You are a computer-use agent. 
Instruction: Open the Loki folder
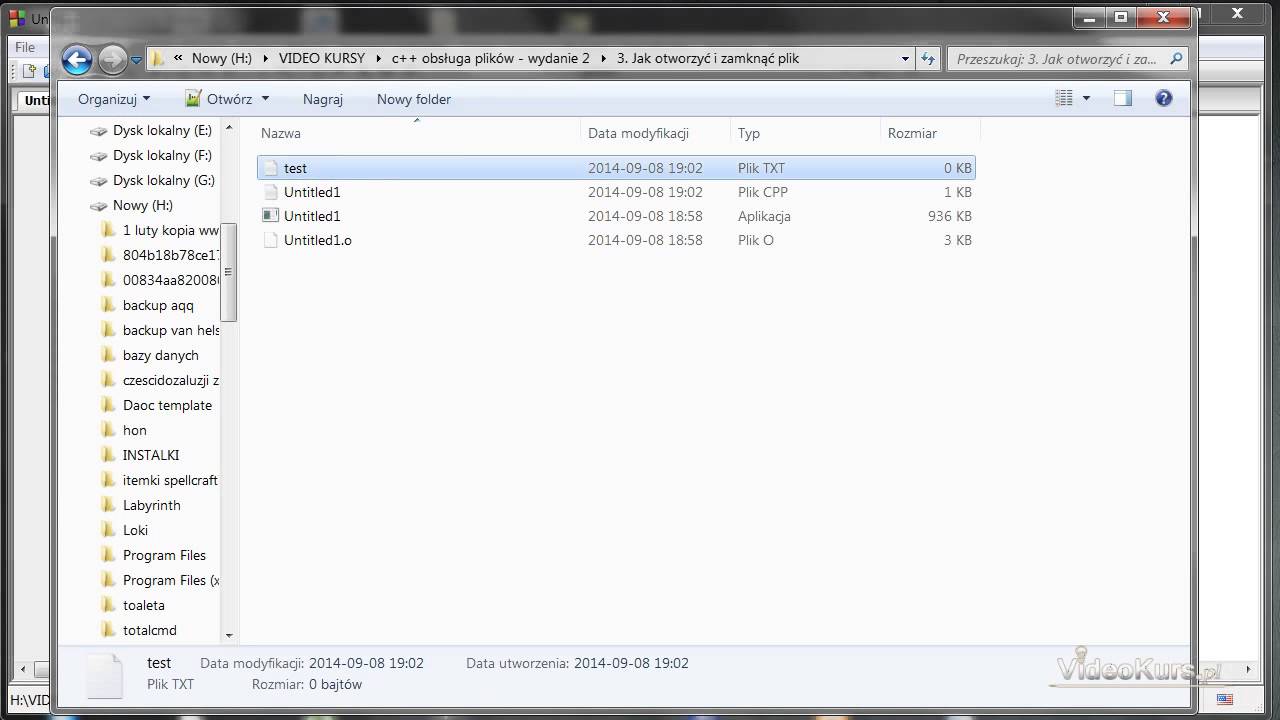135,530
